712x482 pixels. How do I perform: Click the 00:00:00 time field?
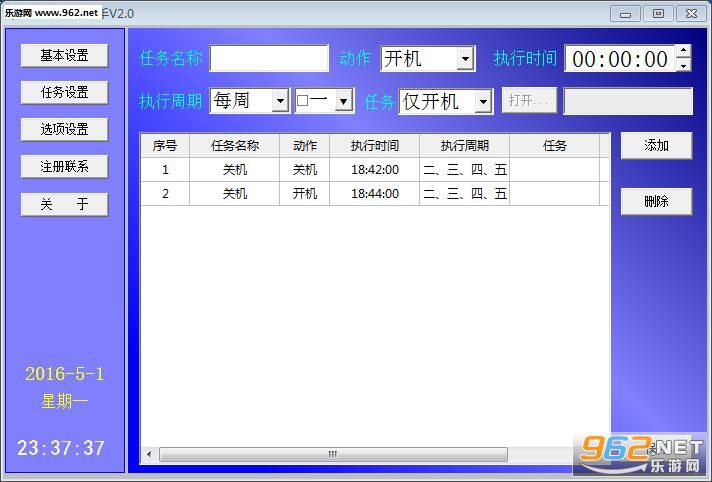click(620, 59)
